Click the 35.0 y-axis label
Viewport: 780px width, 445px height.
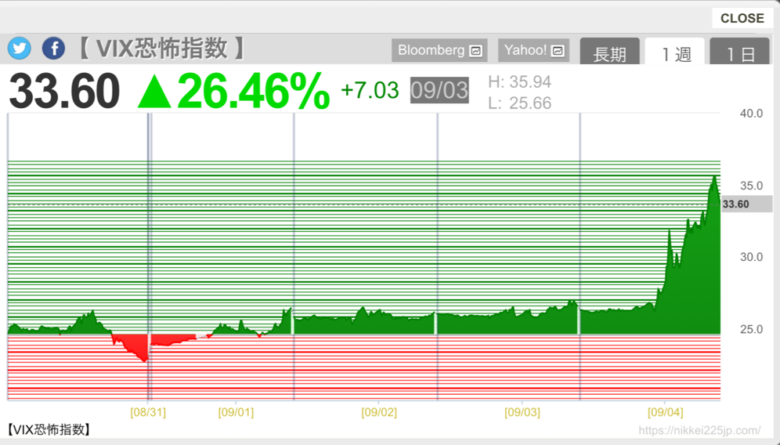(751, 186)
